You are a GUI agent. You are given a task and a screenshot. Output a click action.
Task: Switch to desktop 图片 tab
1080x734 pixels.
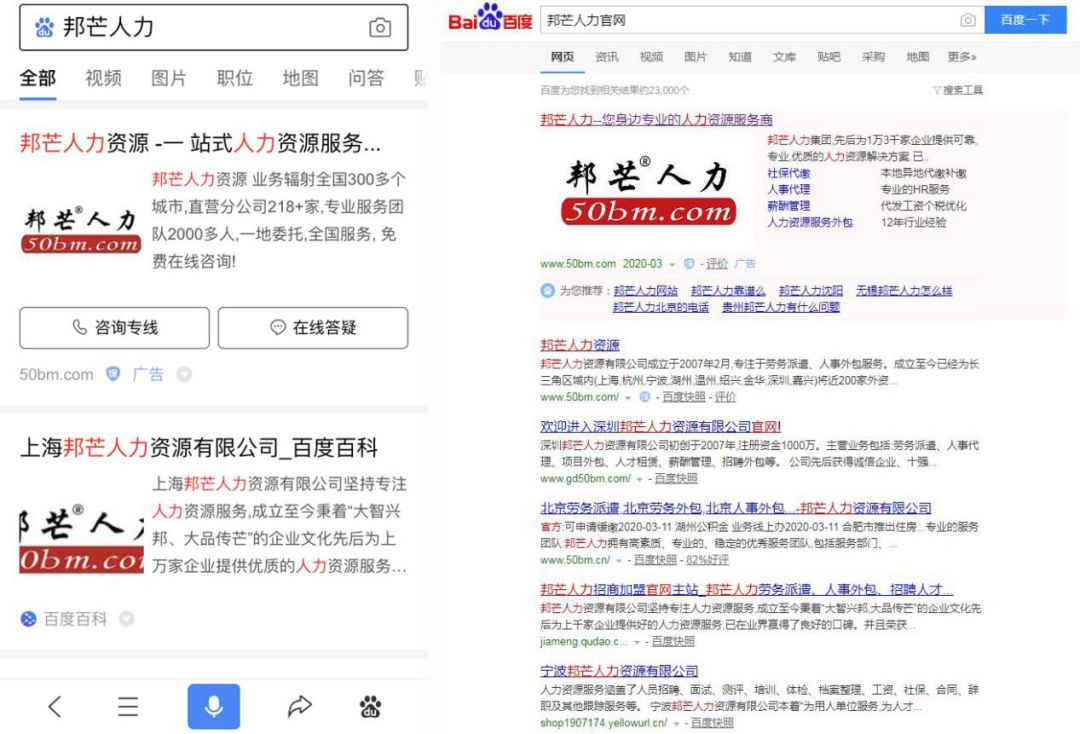coord(695,56)
